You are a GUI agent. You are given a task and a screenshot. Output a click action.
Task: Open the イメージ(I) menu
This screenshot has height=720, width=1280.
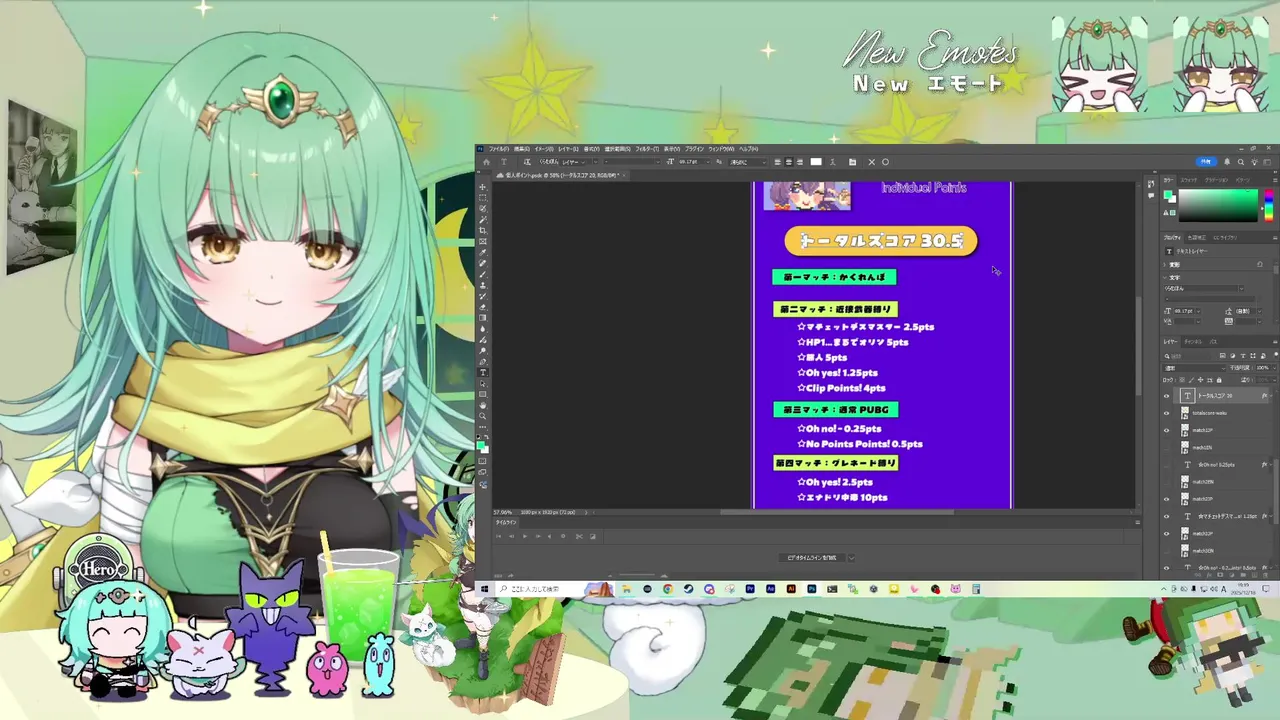tap(544, 149)
